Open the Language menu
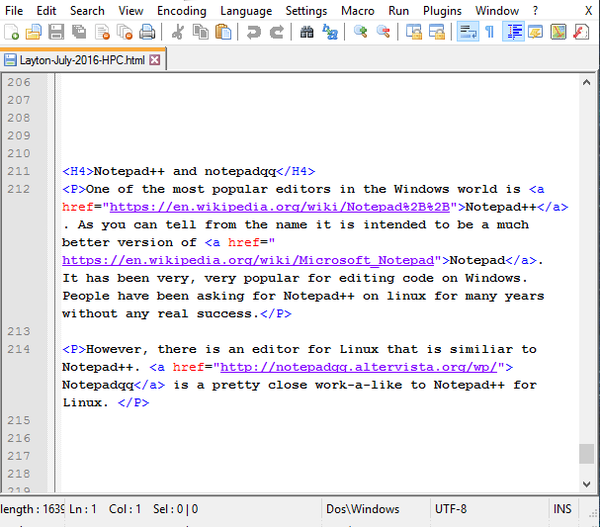Viewport: 600px width, 527px height. (246, 11)
